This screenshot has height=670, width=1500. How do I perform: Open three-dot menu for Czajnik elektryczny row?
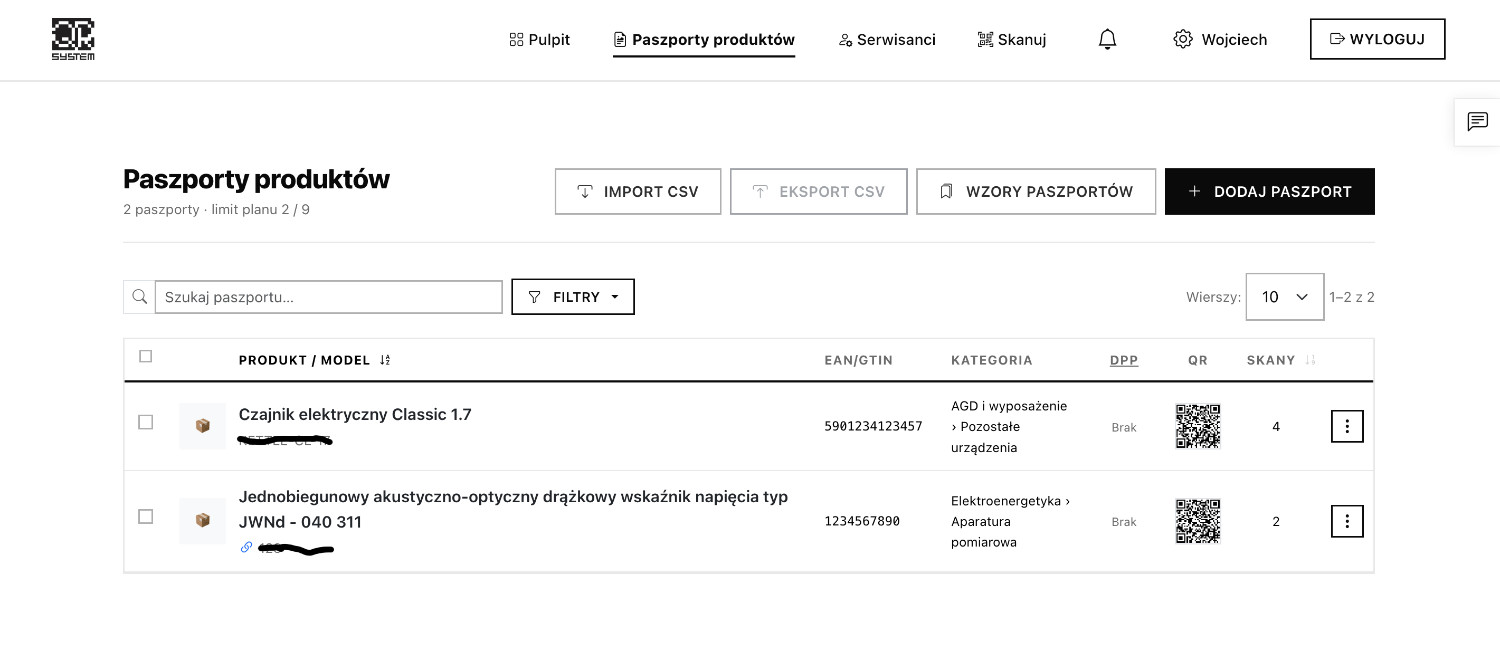(x=1347, y=427)
